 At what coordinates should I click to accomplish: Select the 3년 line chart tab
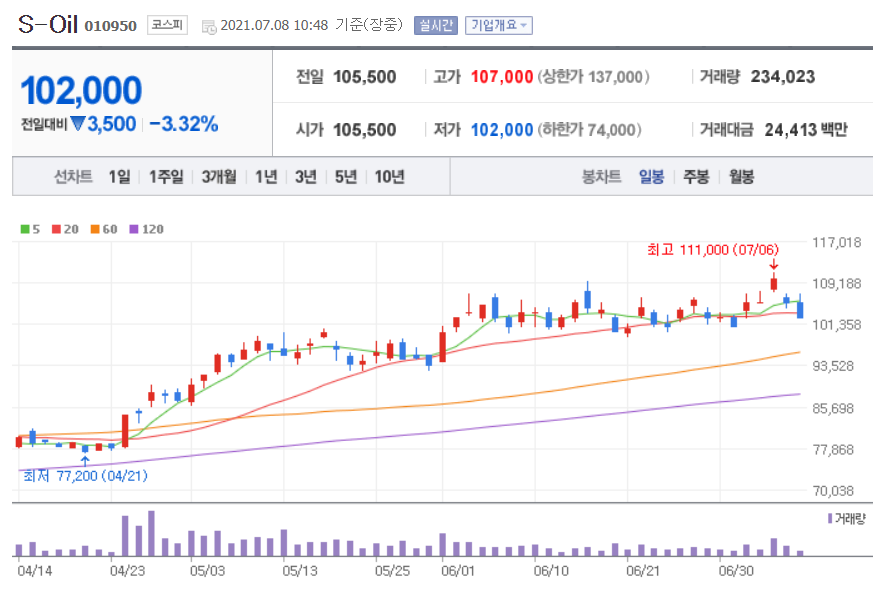click(x=306, y=177)
